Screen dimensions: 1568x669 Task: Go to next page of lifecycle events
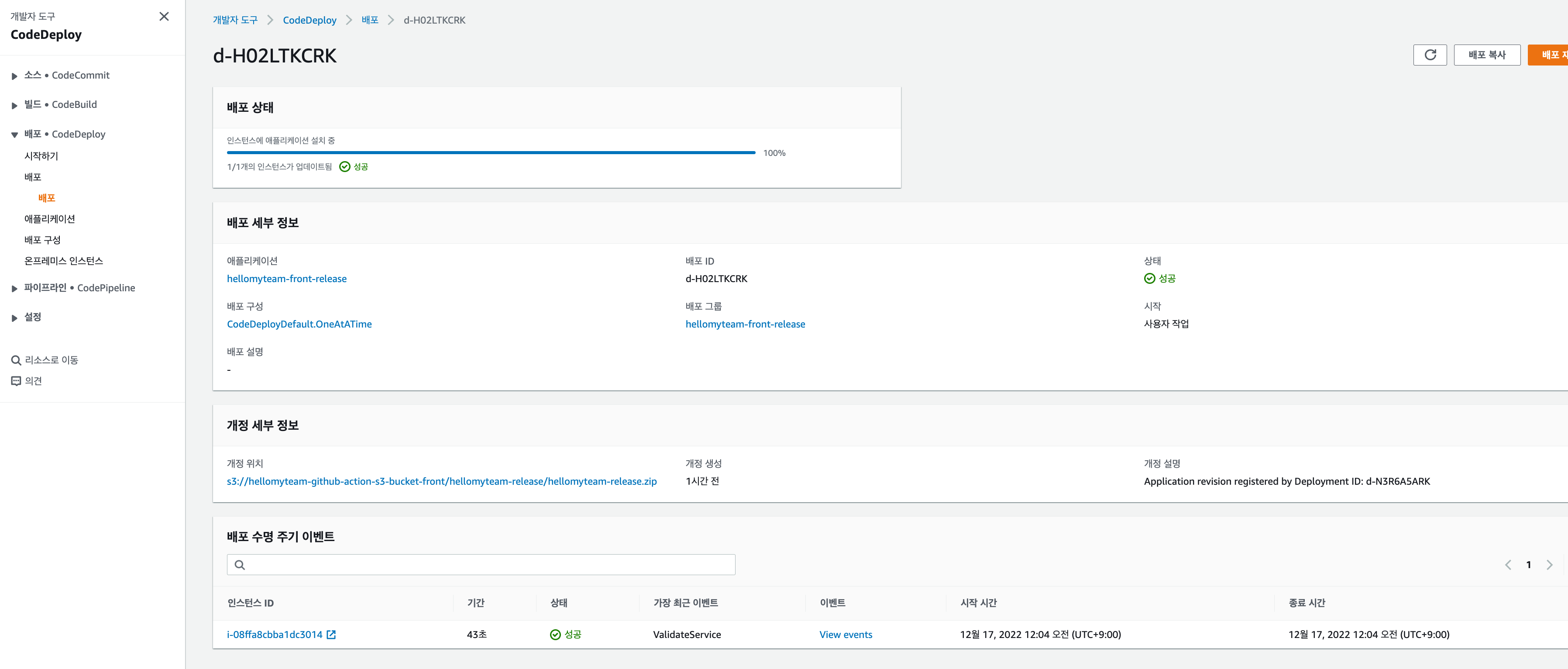(x=1549, y=565)
